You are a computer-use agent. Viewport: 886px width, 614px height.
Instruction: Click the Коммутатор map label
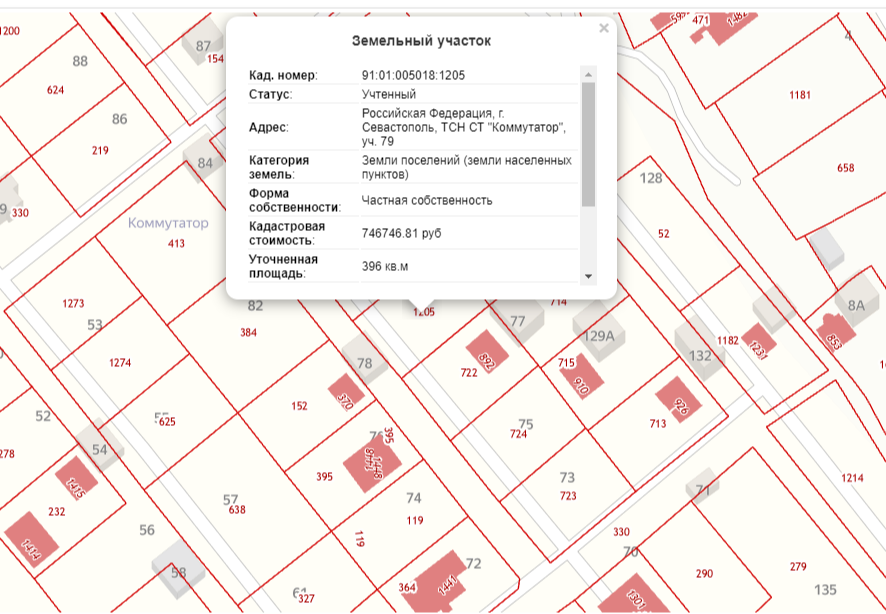click(x=168, y=223)
